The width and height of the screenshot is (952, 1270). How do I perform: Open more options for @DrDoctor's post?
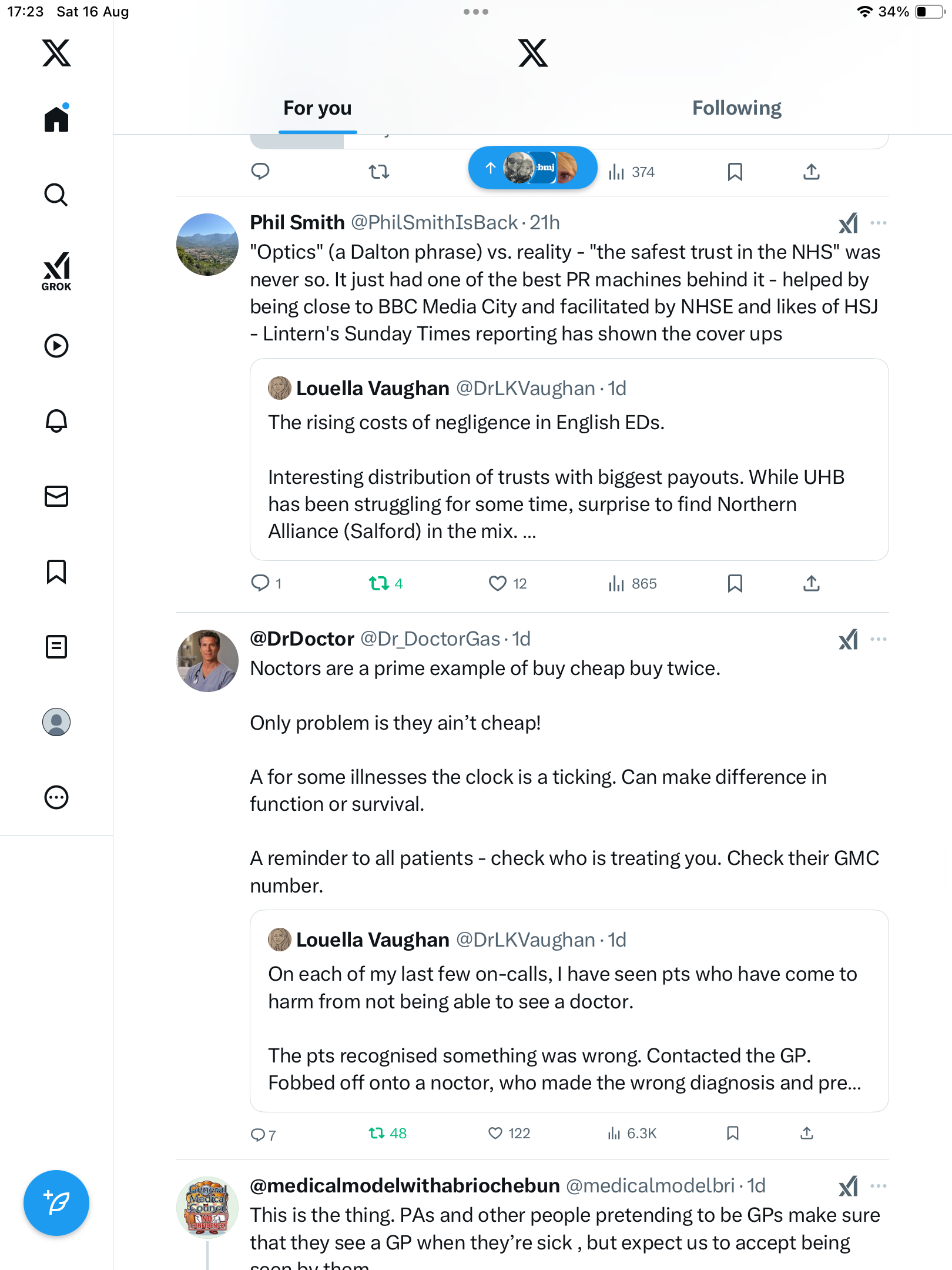[x=879, y=639]
